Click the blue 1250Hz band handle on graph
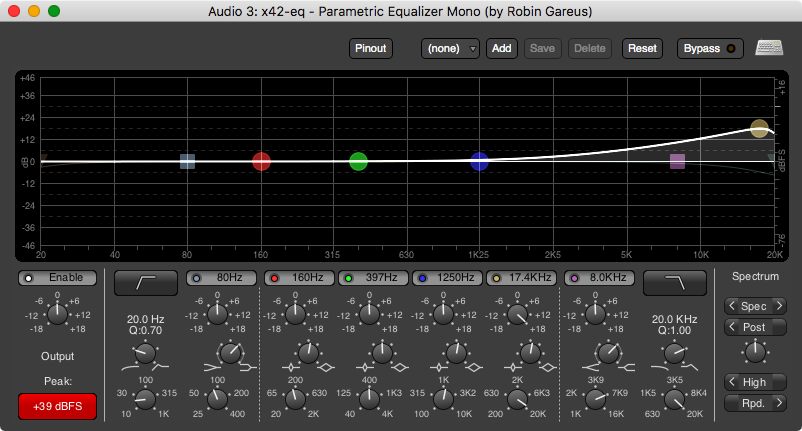802x431 pixels. pos(479,161)
